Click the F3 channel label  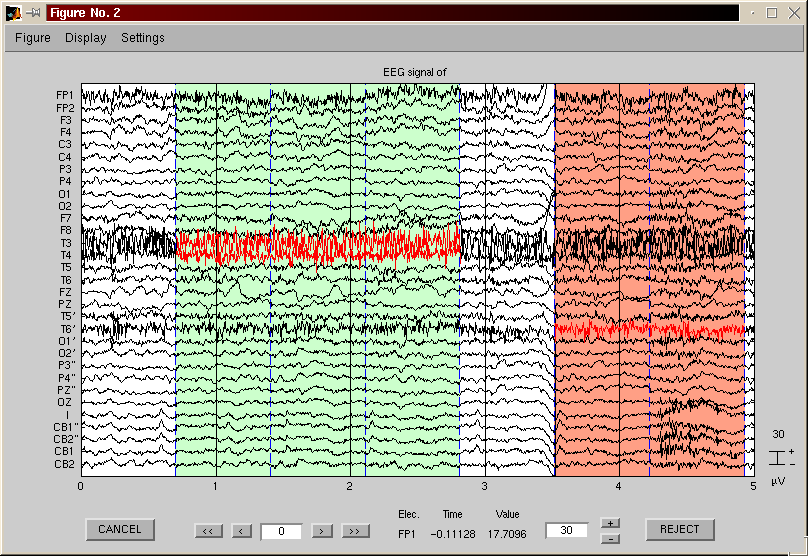tap(65, 120)
